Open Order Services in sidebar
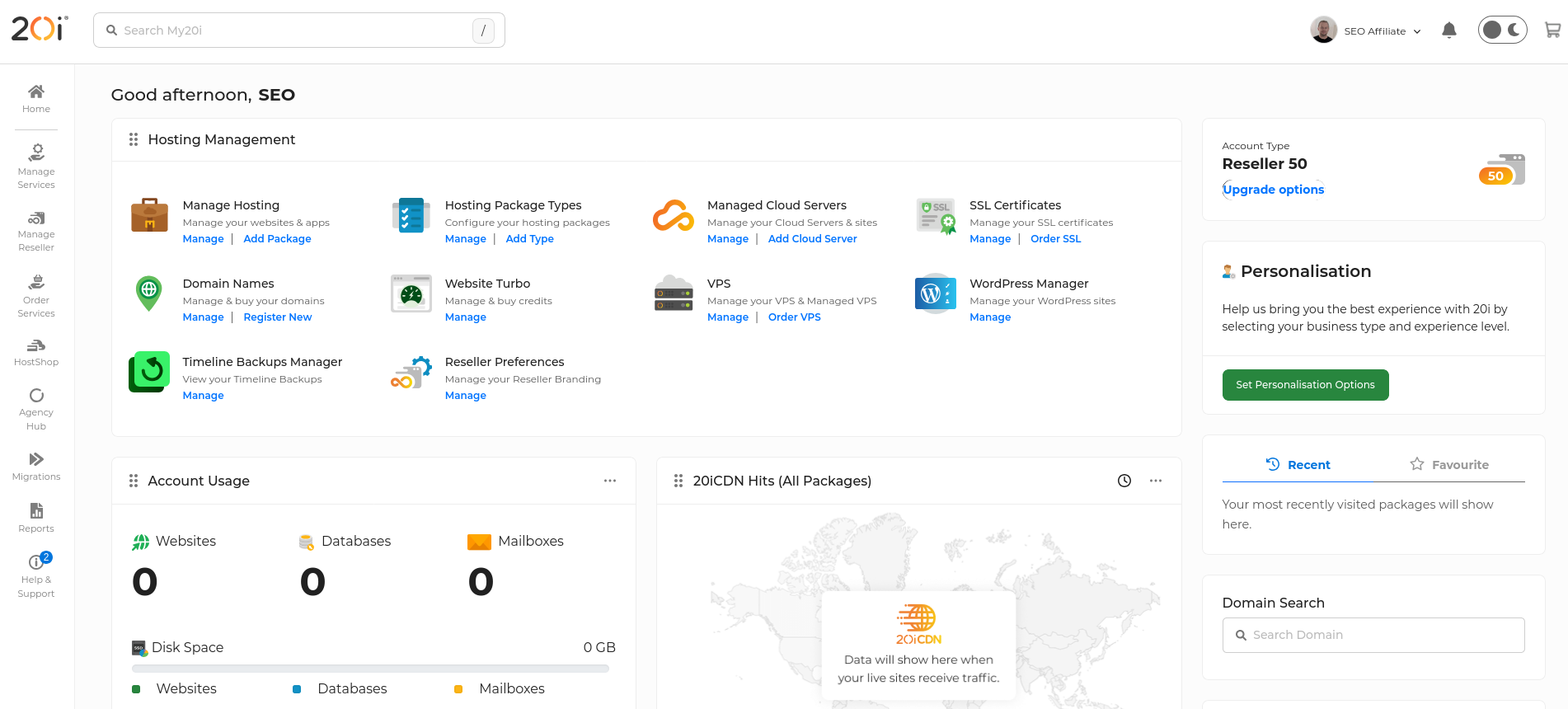This screenshot has height=709, width=1568. [x=36, y=296]
